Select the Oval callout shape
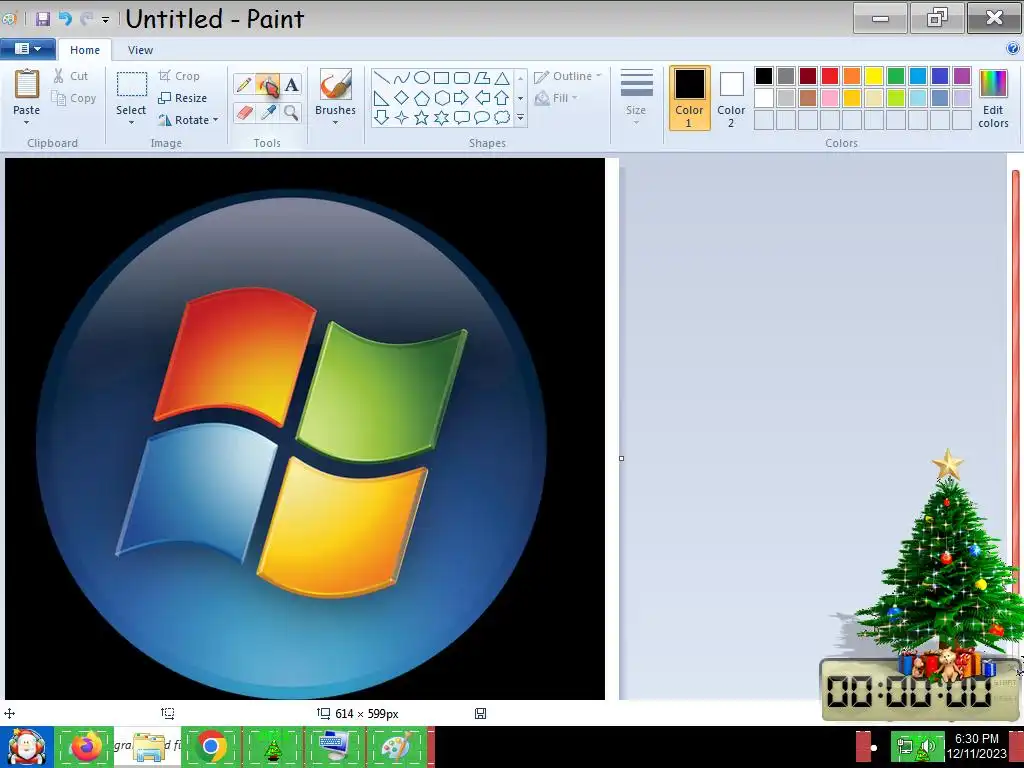The height and width of the screenshot is (768, 1024). 482,118
